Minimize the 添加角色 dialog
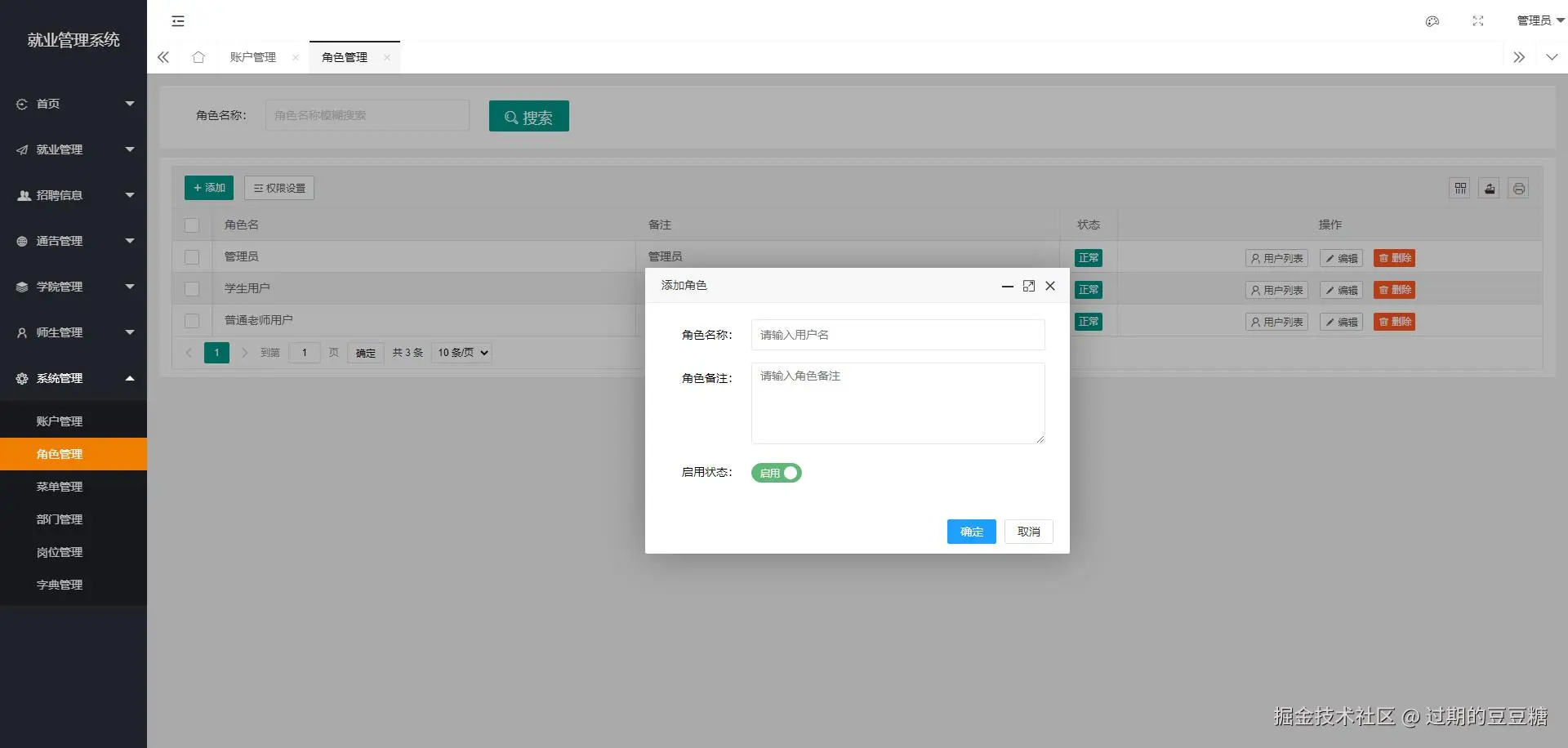 [x=1007, y=286]
